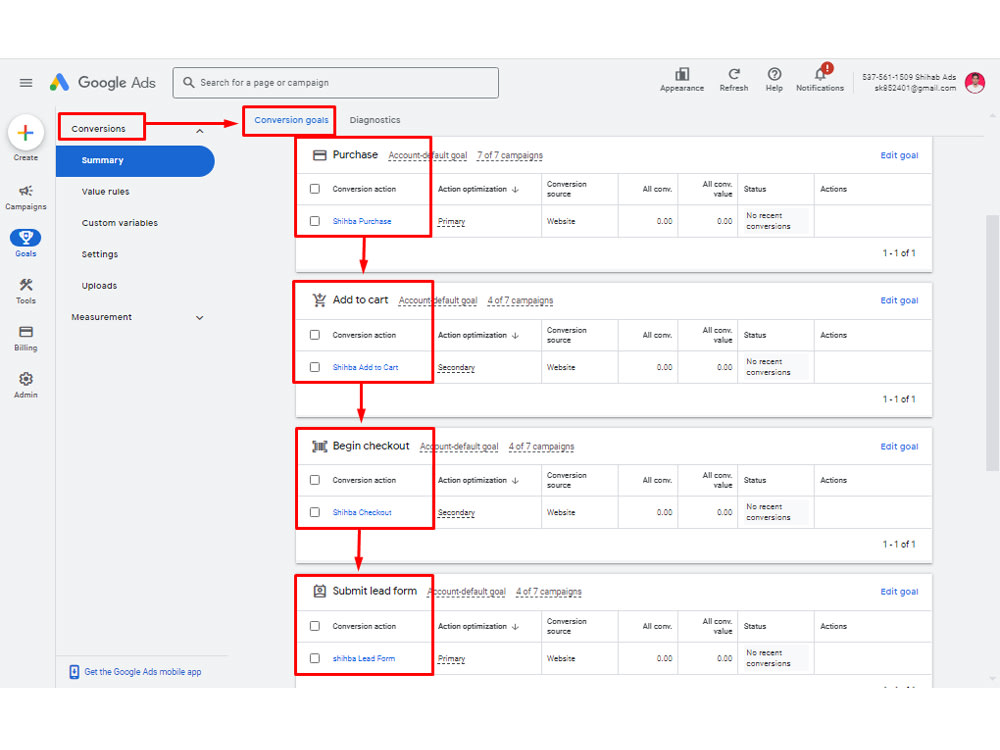Click 7 of 7 campaigns for Purchase
Image resolution: width=1000 pixels, height=750 pixels.
coord(510,156)
